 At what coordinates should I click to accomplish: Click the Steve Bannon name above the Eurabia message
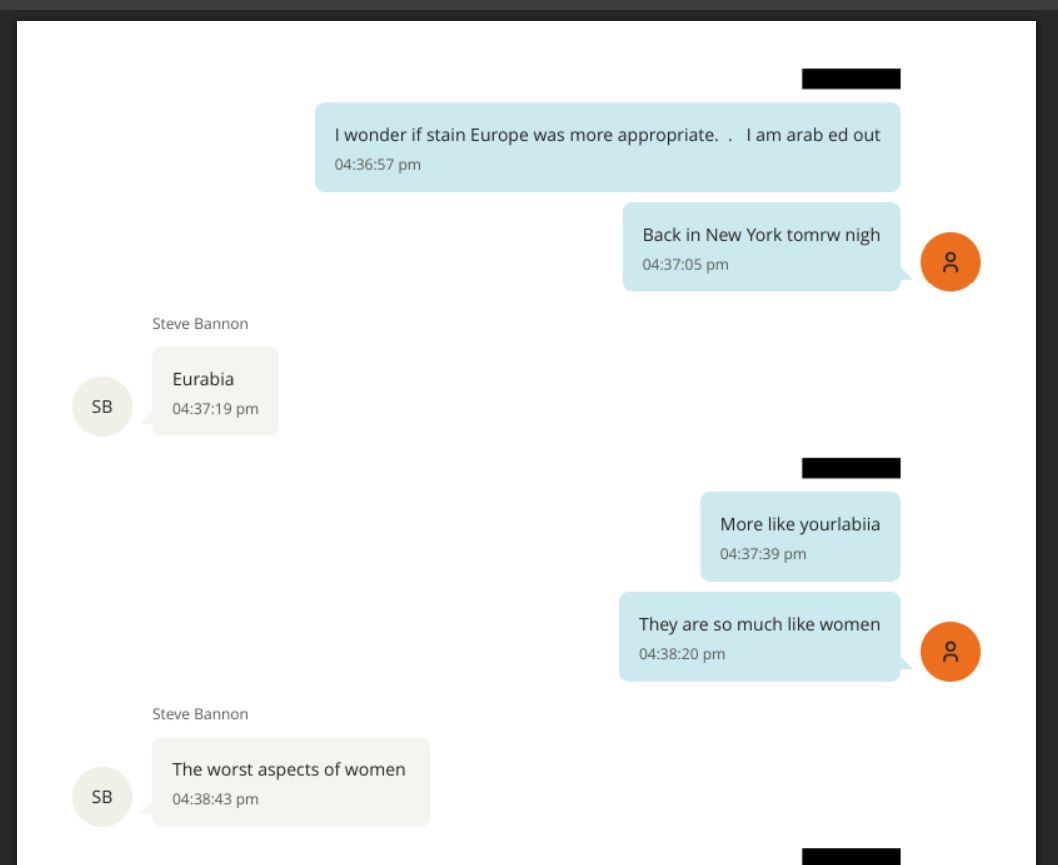tap(200, 324)
